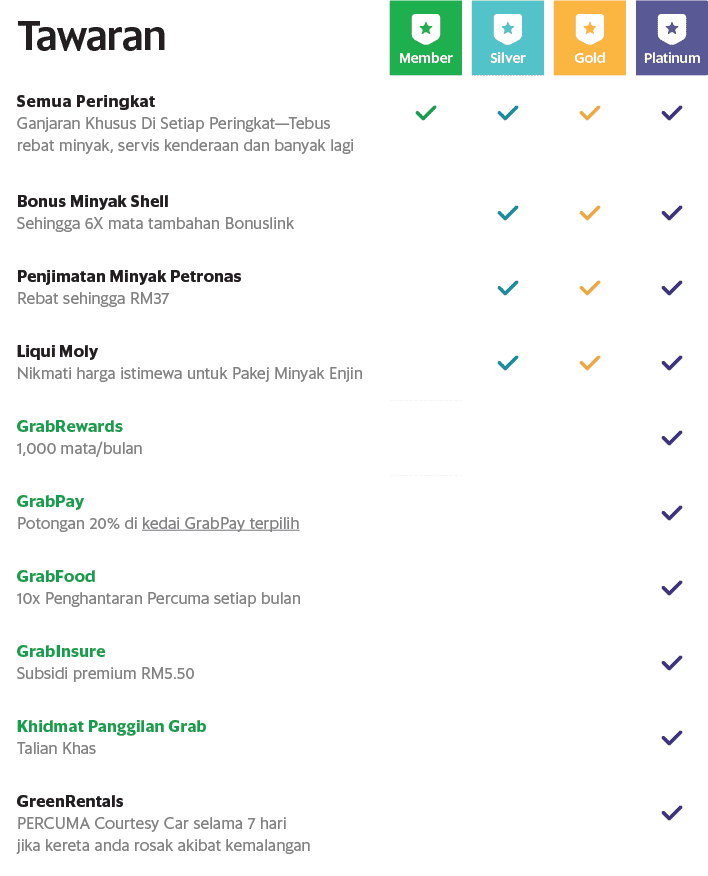Click the Silver checkmark for Semua Peringkat
This screenshot has width=708, height=876.
coord(507,113)
